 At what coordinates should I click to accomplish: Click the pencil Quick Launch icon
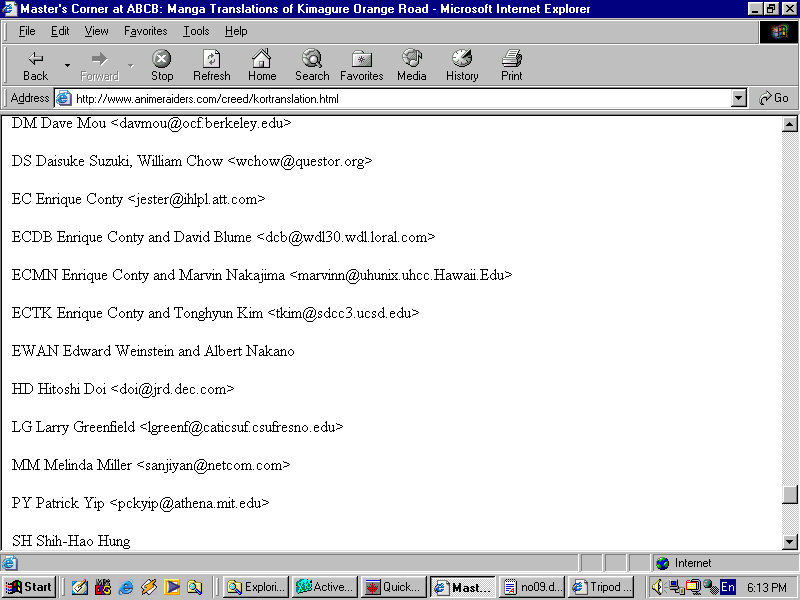[x=148, y=587]
